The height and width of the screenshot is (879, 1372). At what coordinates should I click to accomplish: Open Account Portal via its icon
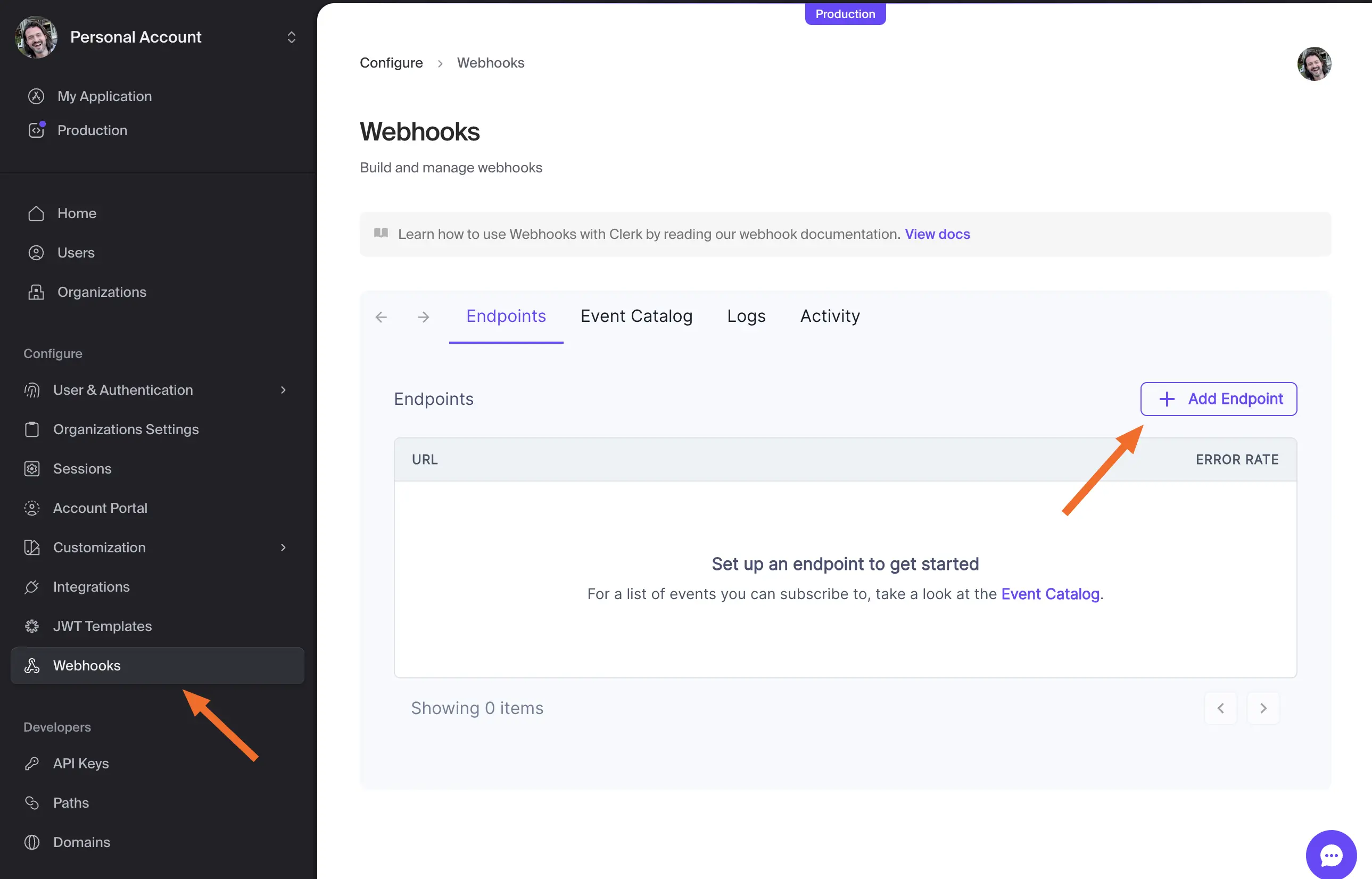click(x=31, y=508)
